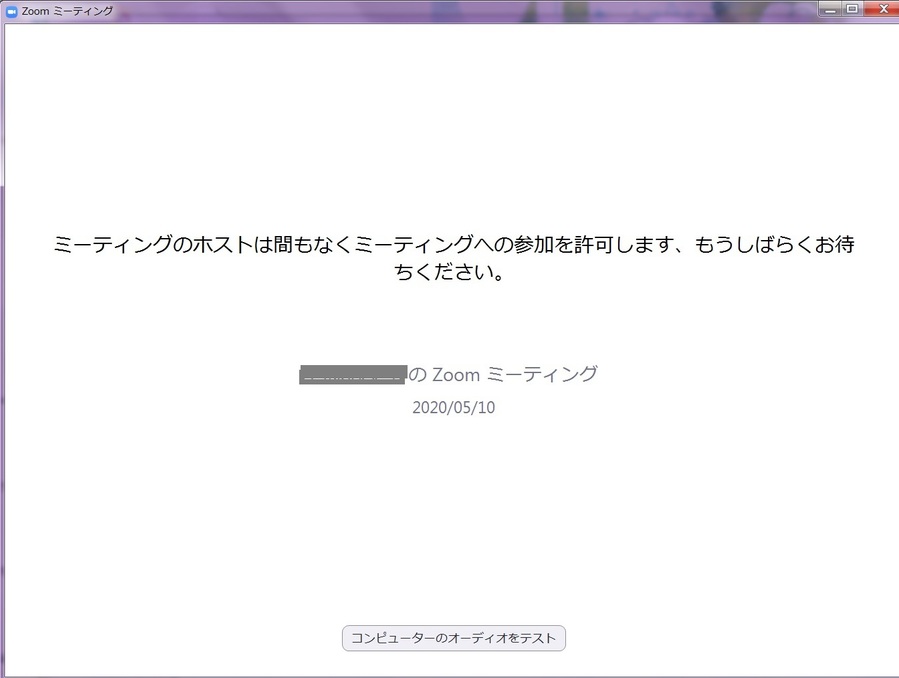Click コンピューターのオーディオをテスト button
The height and width of the screenshot is (678, 899).
[454, 638]
